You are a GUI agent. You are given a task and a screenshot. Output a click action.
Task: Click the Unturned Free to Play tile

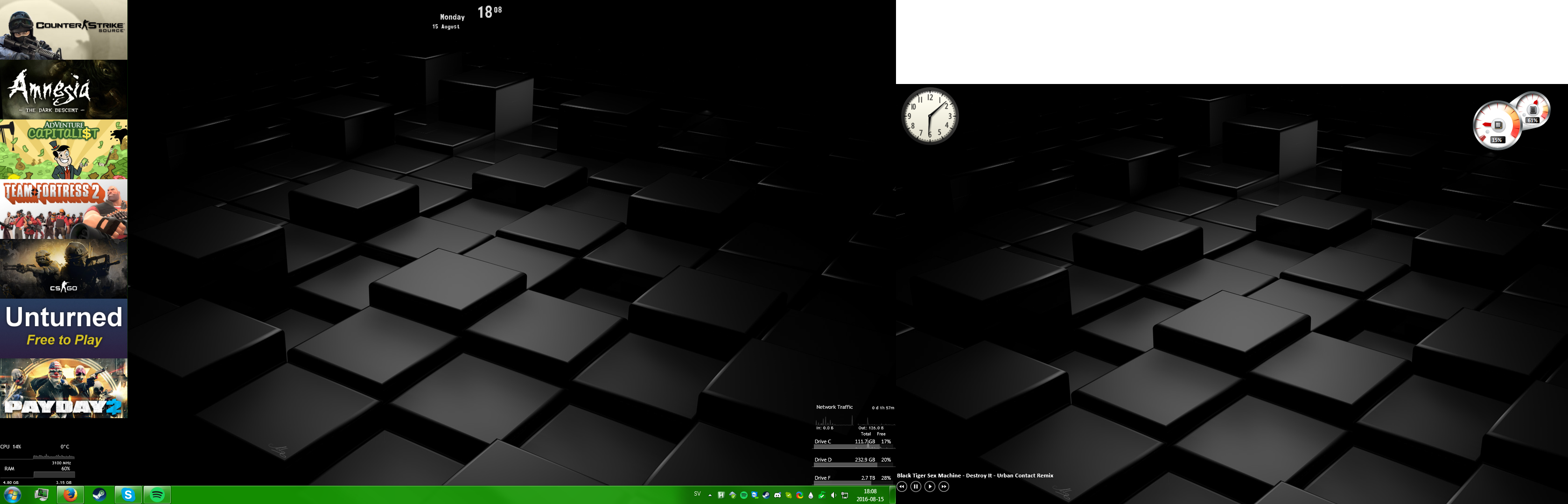pyautogui.click(x=63, y=328)
